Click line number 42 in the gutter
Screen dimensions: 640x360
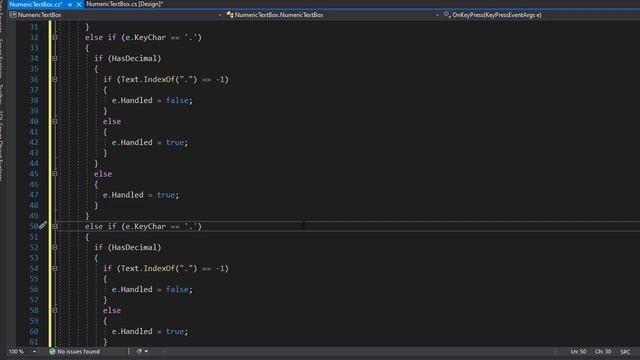pos(33,142)
